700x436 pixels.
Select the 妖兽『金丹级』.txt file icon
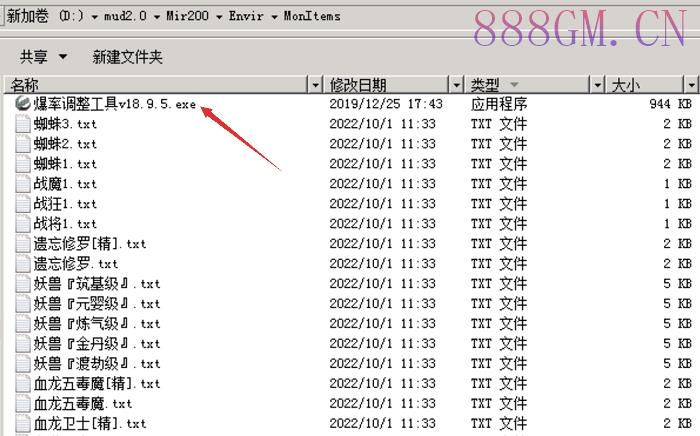pyautogui.click(x=23, y=344)
